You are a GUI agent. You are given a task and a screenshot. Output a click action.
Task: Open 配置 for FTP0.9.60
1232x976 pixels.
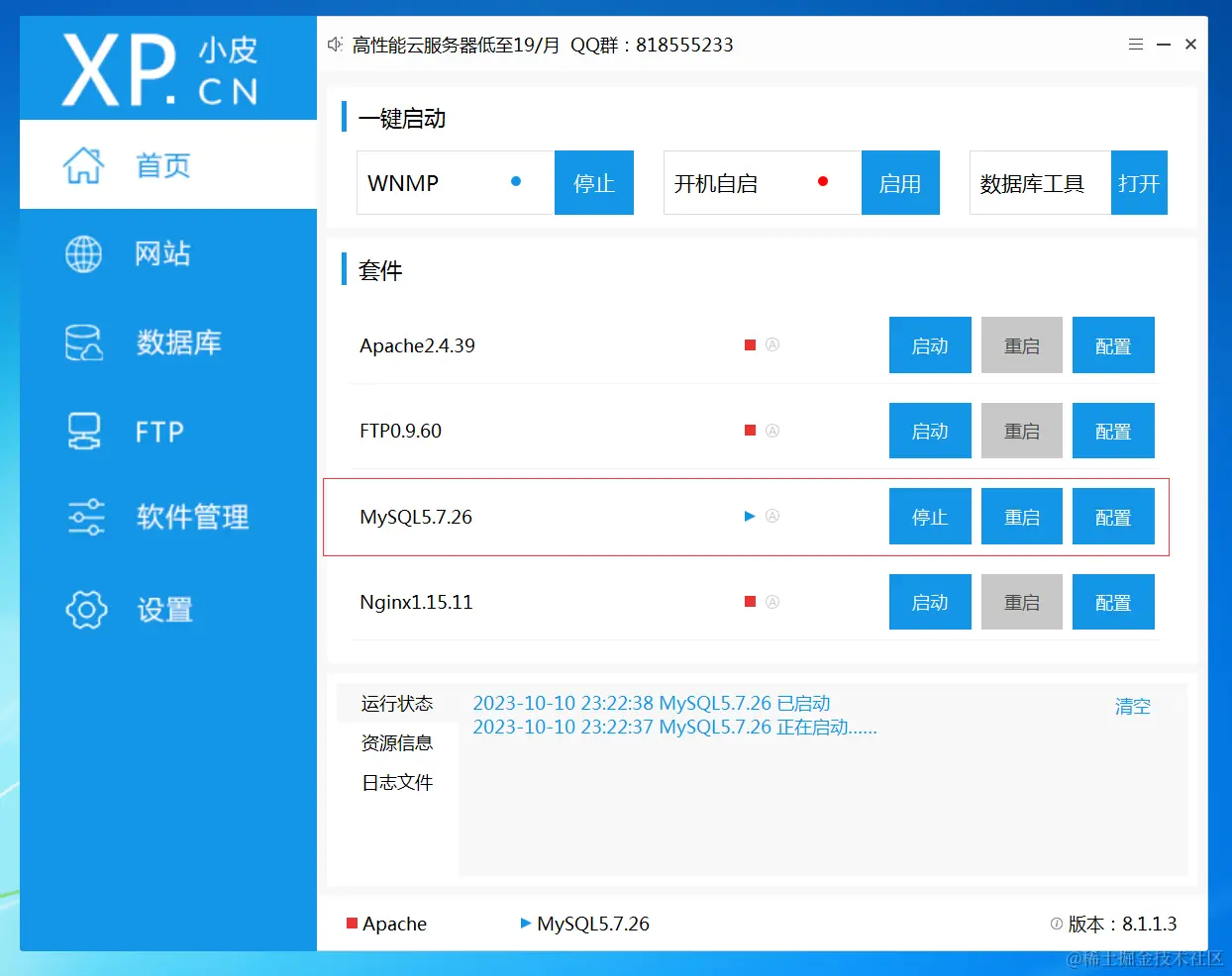pyautogui.click(x=1113, y=431)
